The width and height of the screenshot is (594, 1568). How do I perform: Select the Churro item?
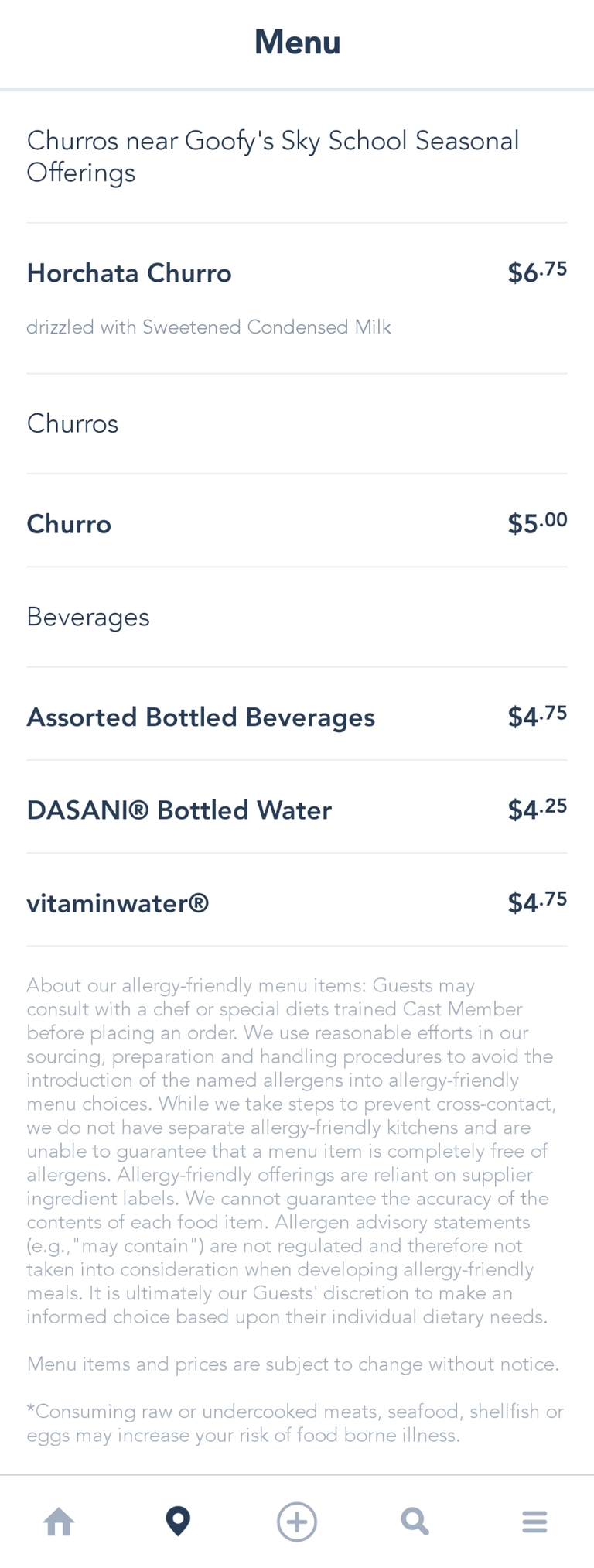click(69, 524)
